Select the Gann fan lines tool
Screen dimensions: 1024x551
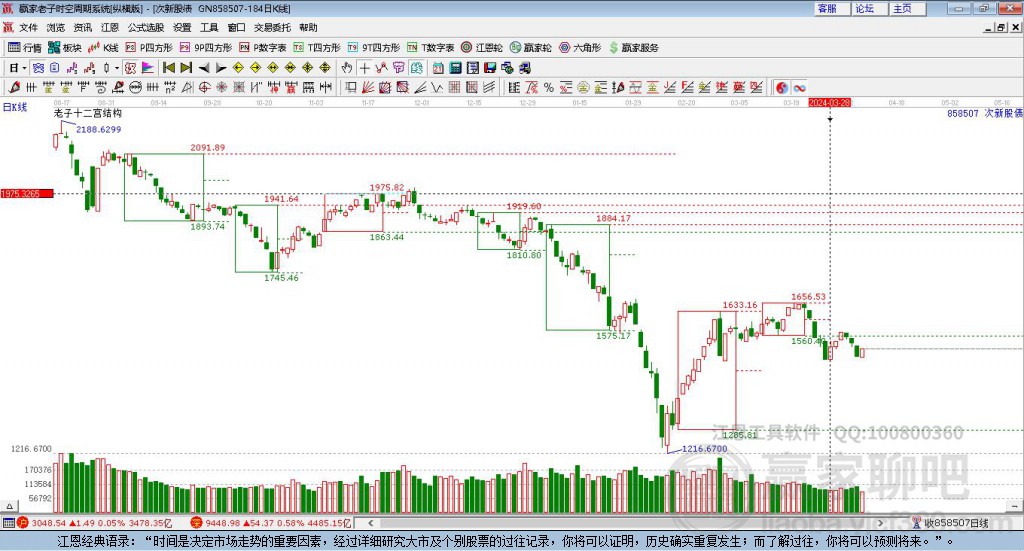(x=368, y=87)
